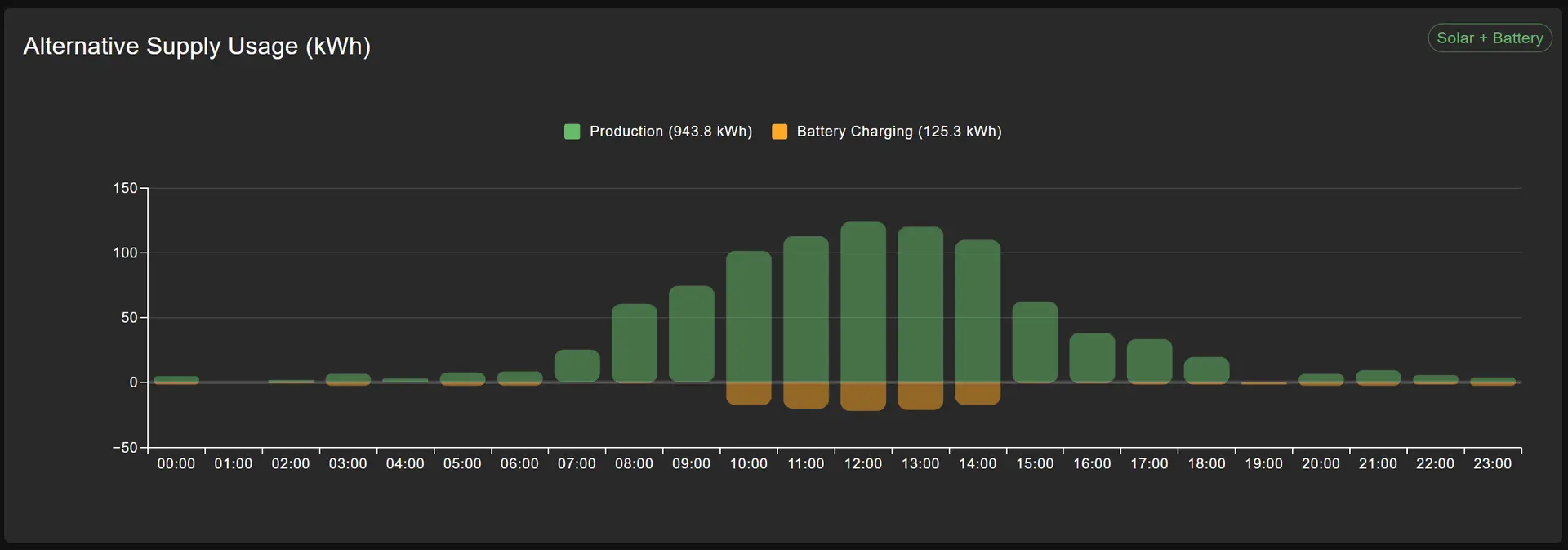The width and height of the screenshot is (1568, 550).
Task: Click the green production bar at 17:00
Action: pyautogui.click(x=1149, y=360)
